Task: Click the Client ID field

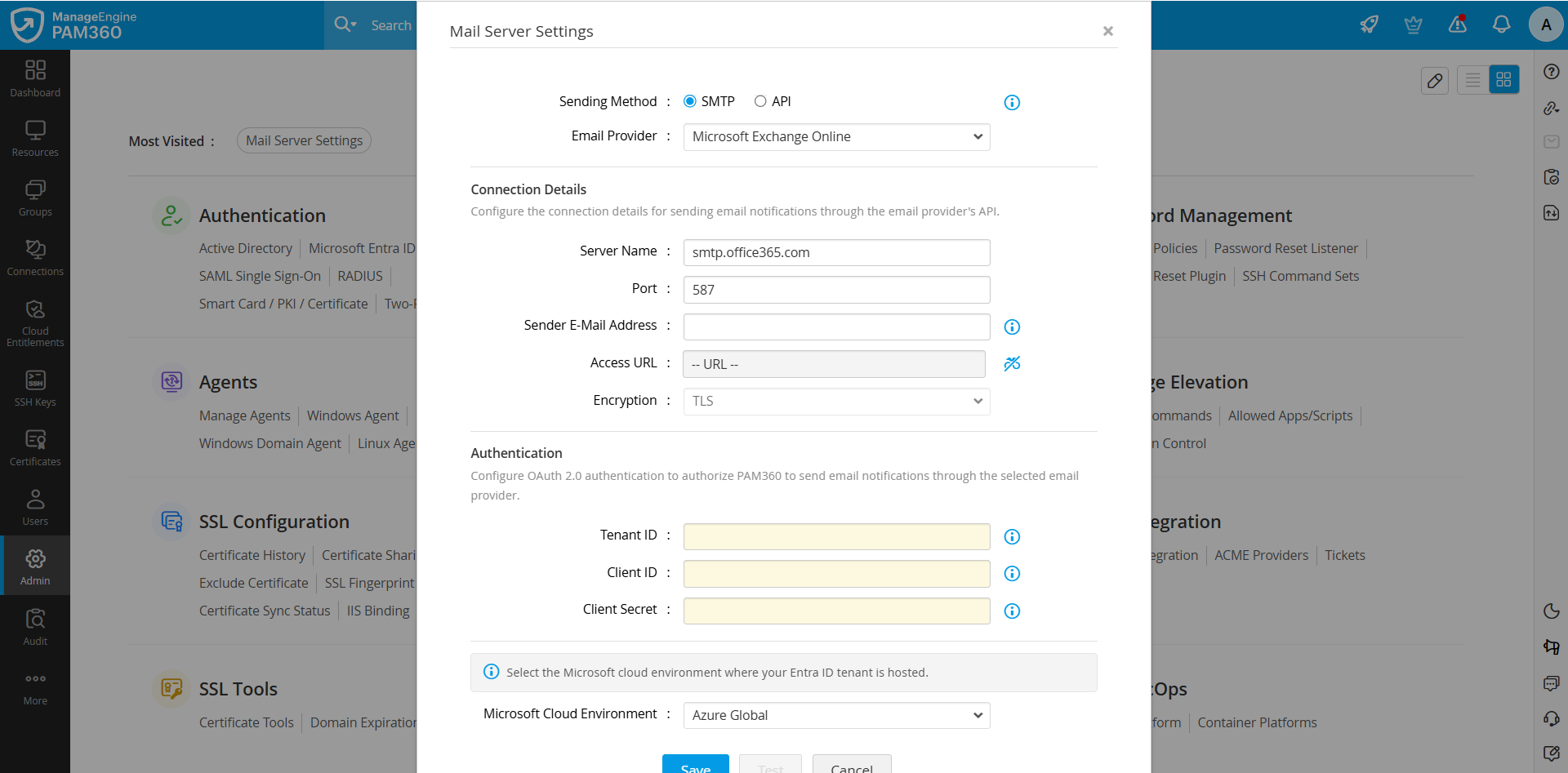Action: [x=836, y=574]
